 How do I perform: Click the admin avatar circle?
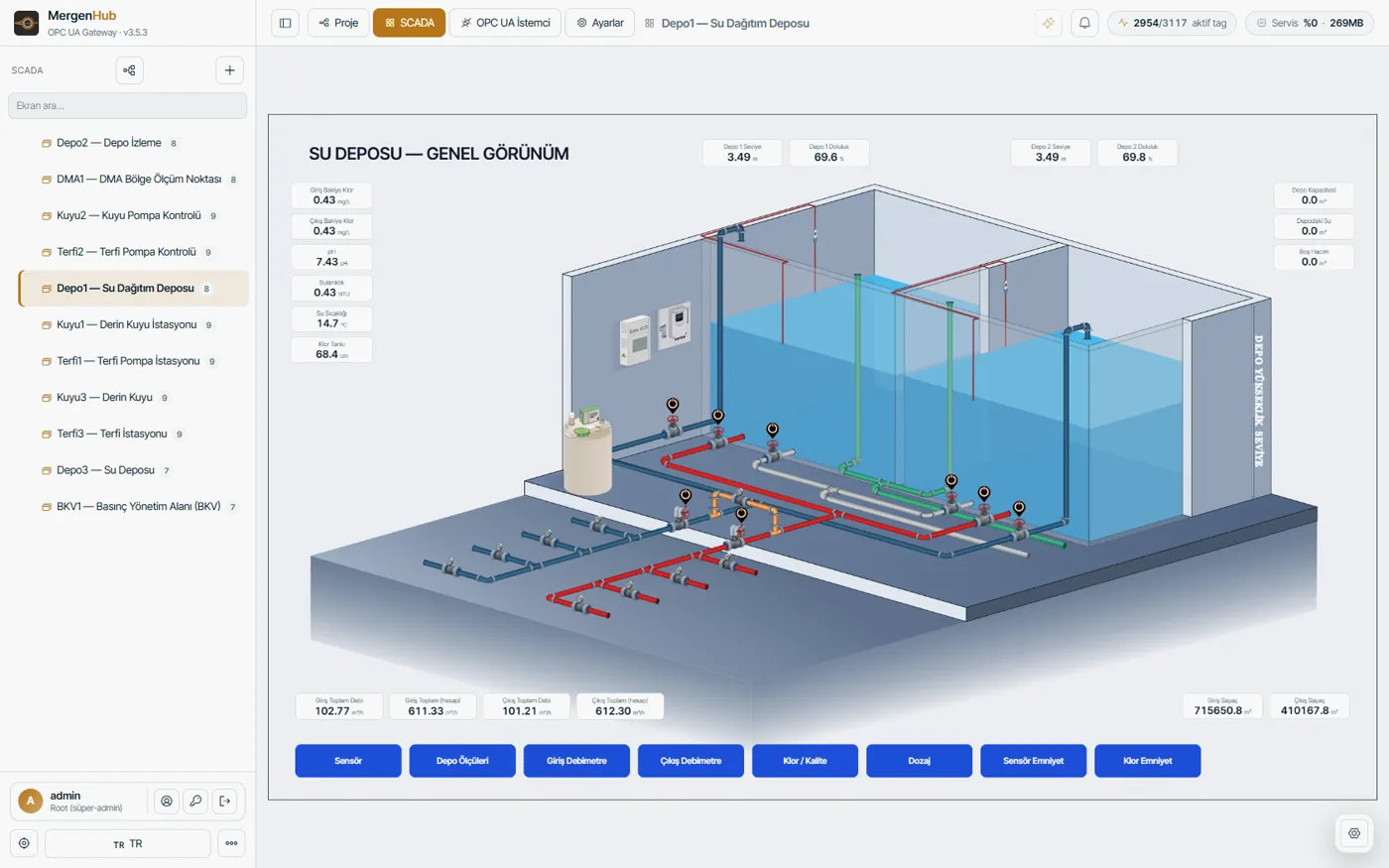(30, 801)
